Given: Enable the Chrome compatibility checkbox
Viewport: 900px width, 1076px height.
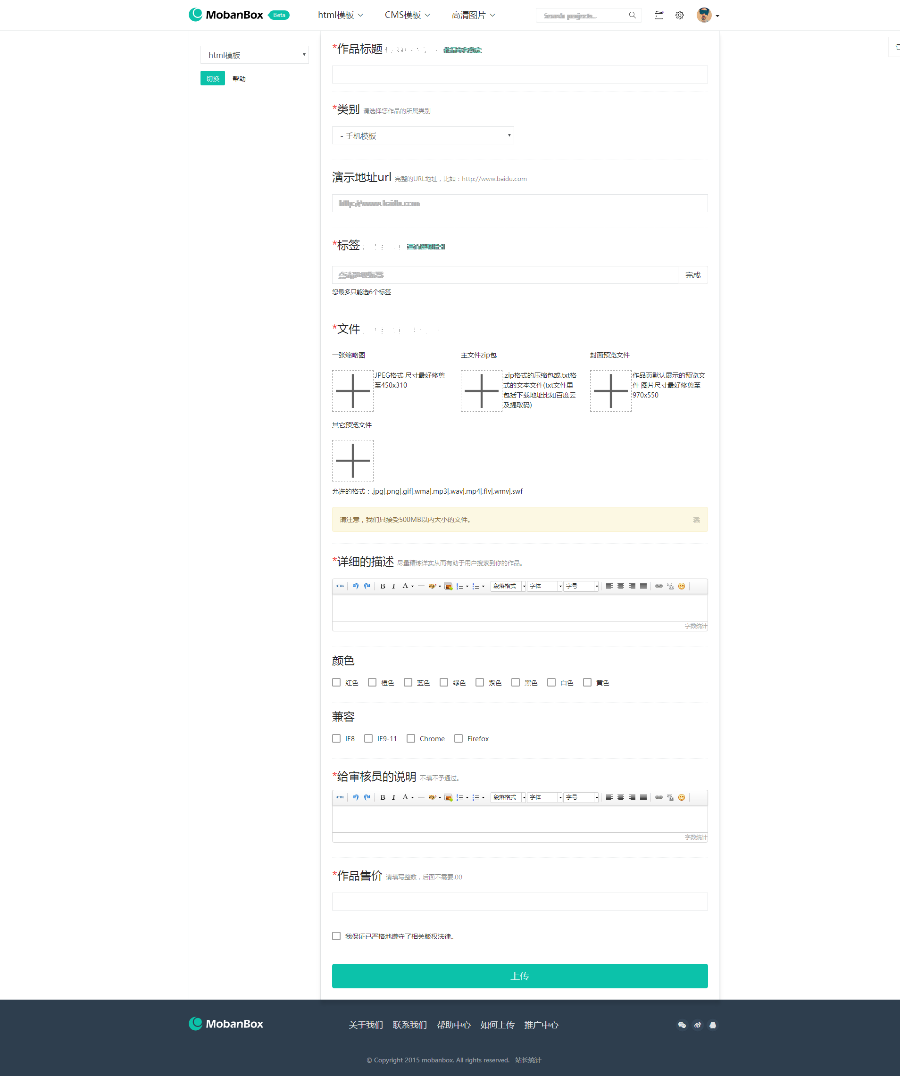Looking at the screenshot, I should coord(411,739).
